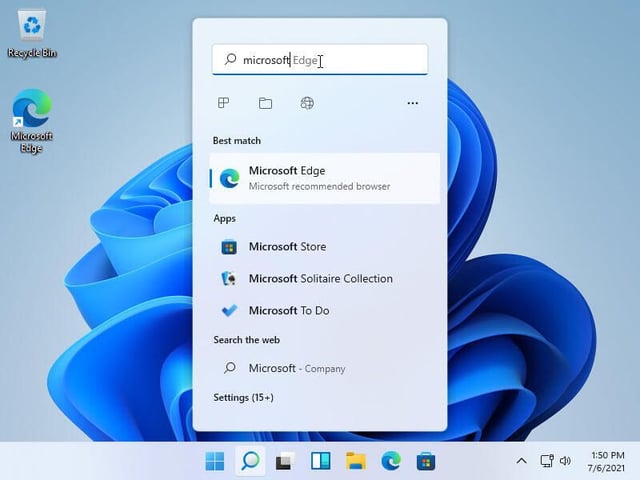The height and width of the screenshot is (480, 640).
Task: Click the Solitaire cards icon
Action: coord(229,279)
